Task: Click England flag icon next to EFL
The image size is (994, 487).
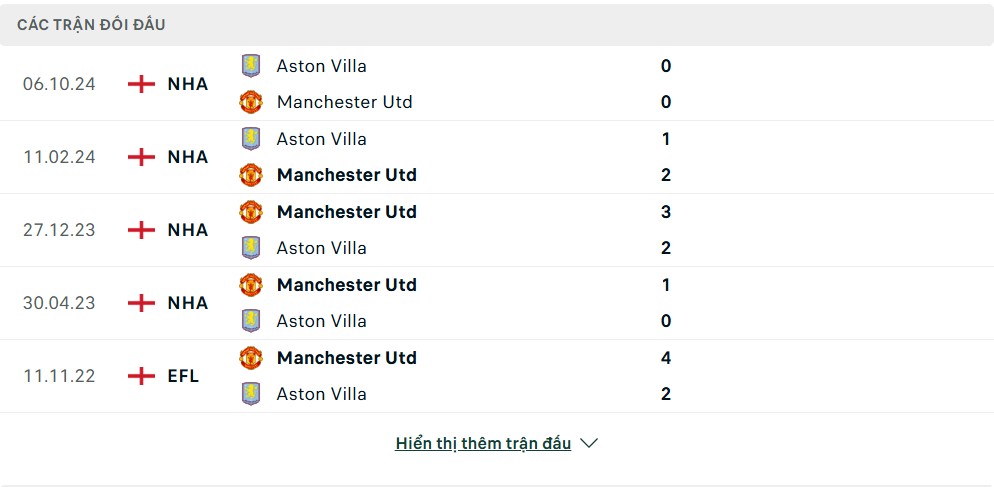Action: (141, 376)
